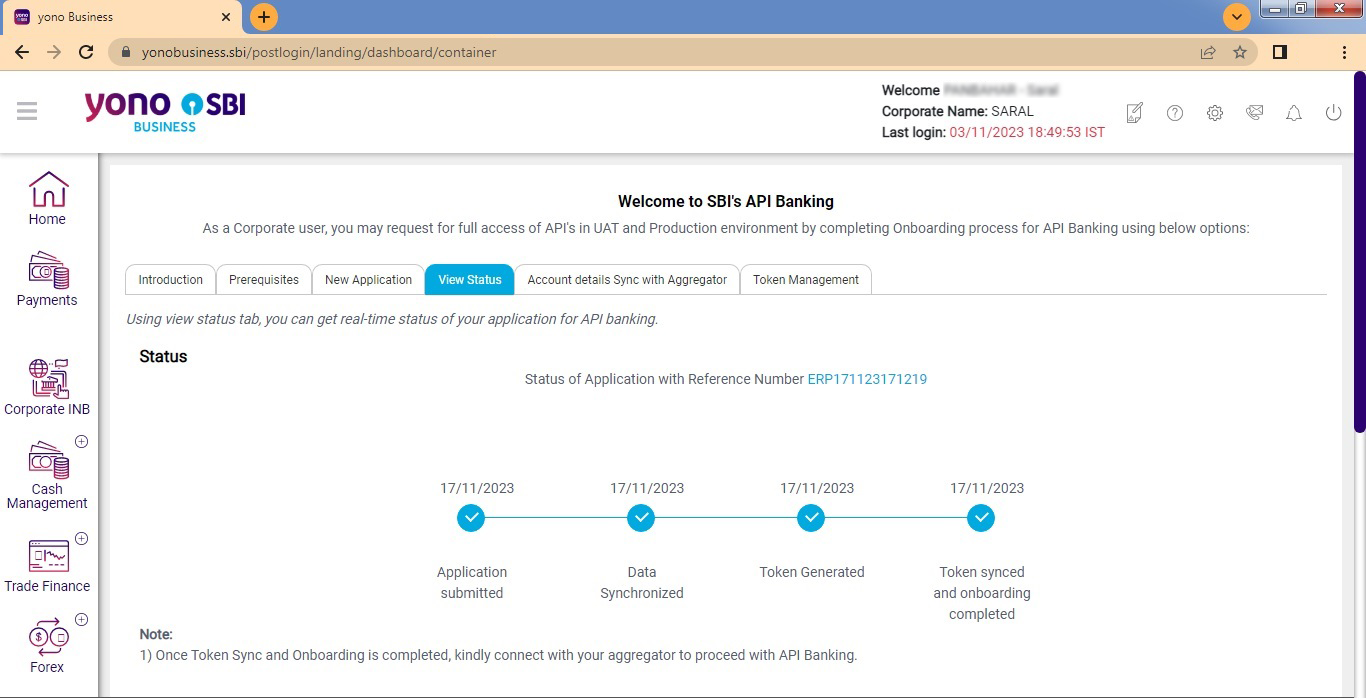Click the 'Data Synchronized' step label

click(642, 582)
